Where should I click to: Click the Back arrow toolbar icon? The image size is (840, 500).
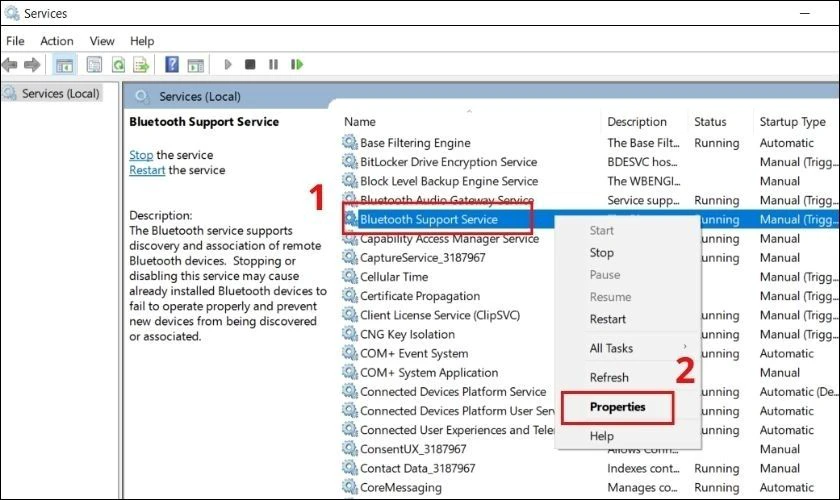[x=10, y=65]
